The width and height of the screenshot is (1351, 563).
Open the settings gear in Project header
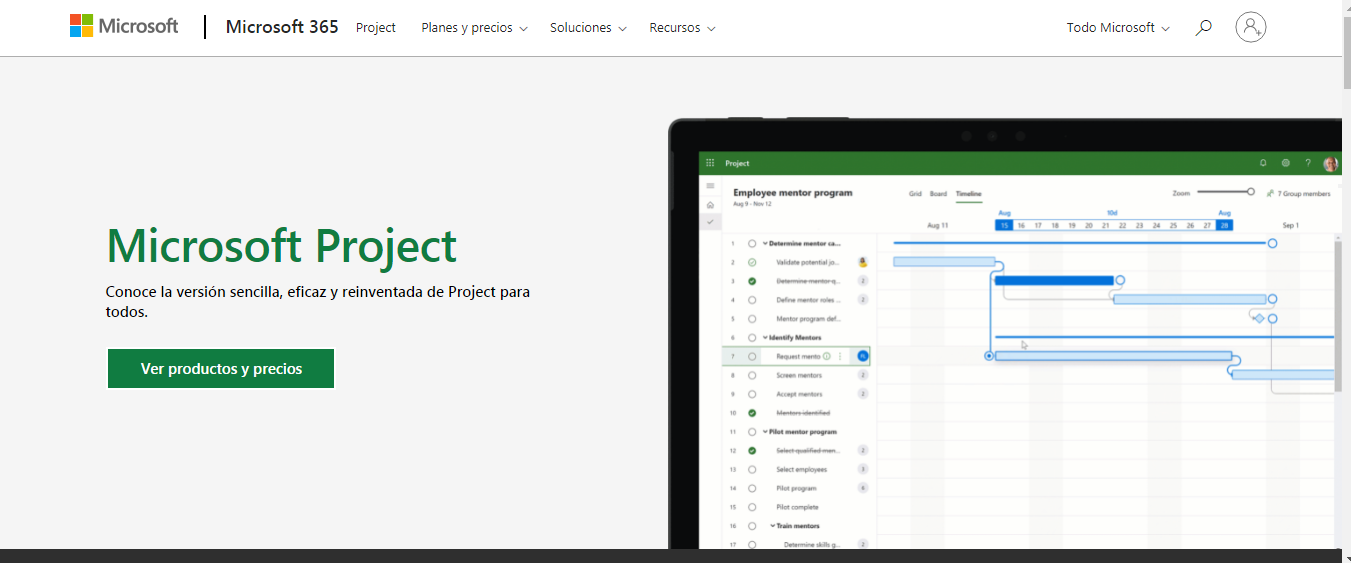point(1285,163)
